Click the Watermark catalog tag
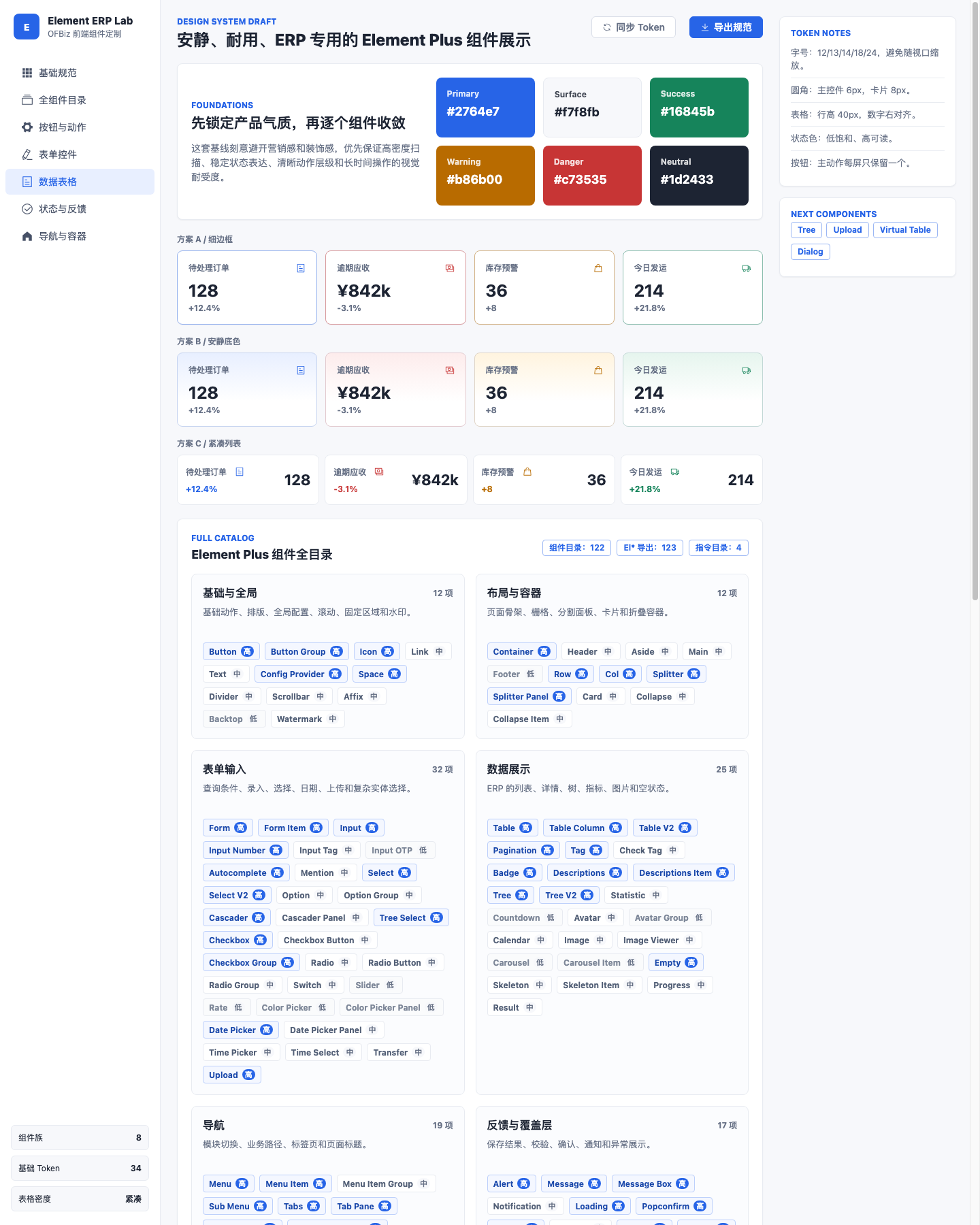Image resolution: width=980 pixels, height=1225 pixels. pyautogui.click(x=308, y=719)
